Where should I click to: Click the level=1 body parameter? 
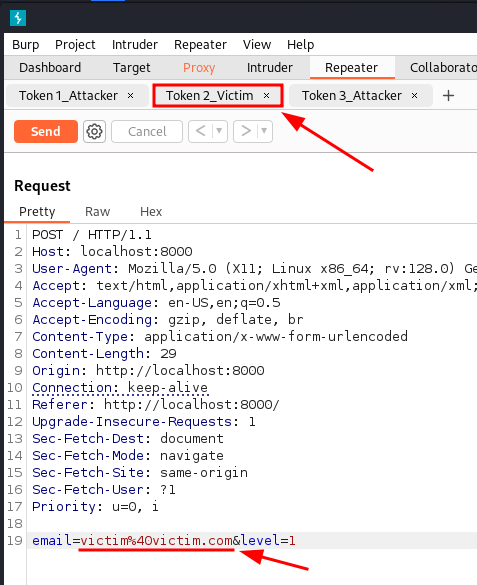(x=269, y=541)
